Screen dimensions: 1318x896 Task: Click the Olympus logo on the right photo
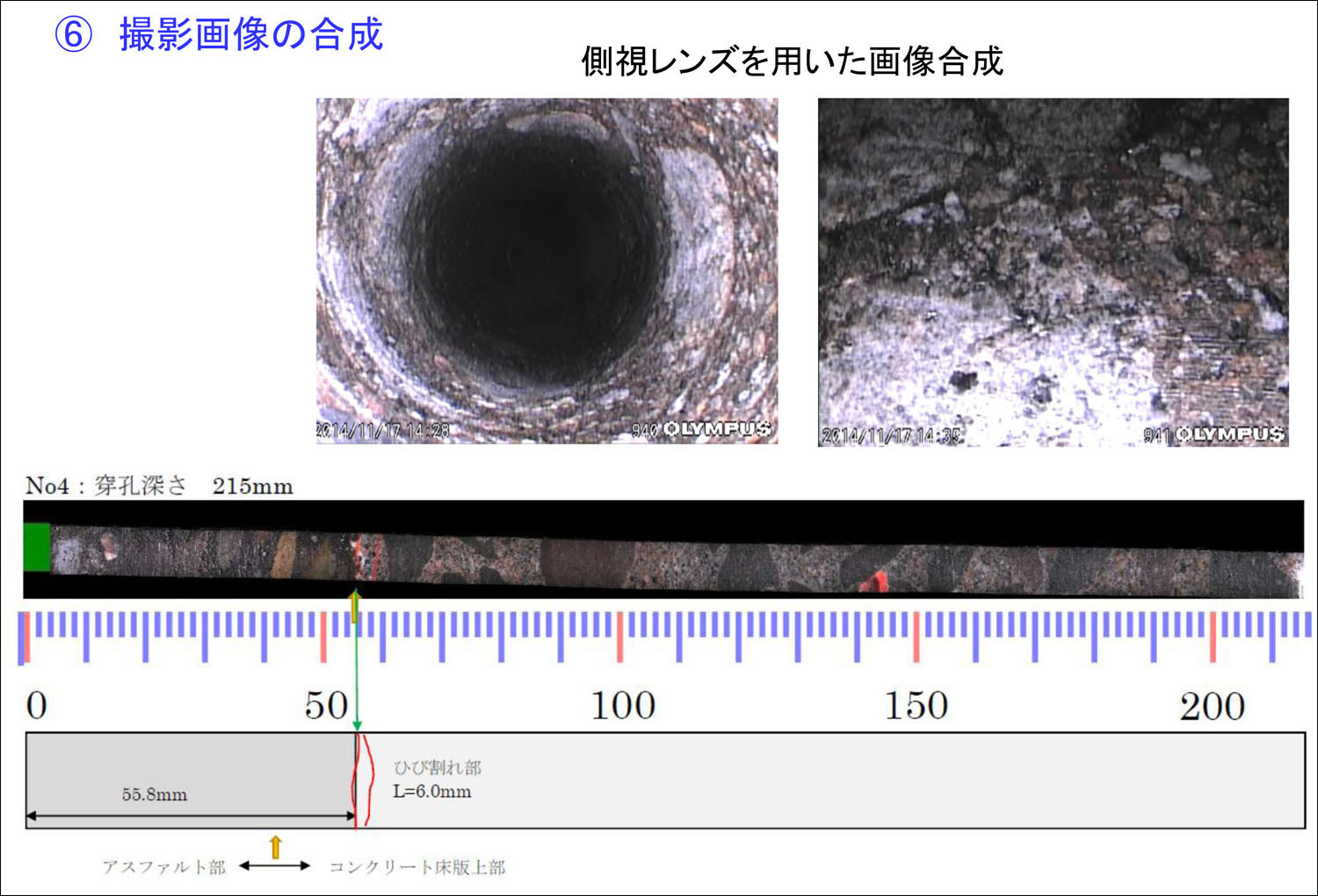point(1230,434)
